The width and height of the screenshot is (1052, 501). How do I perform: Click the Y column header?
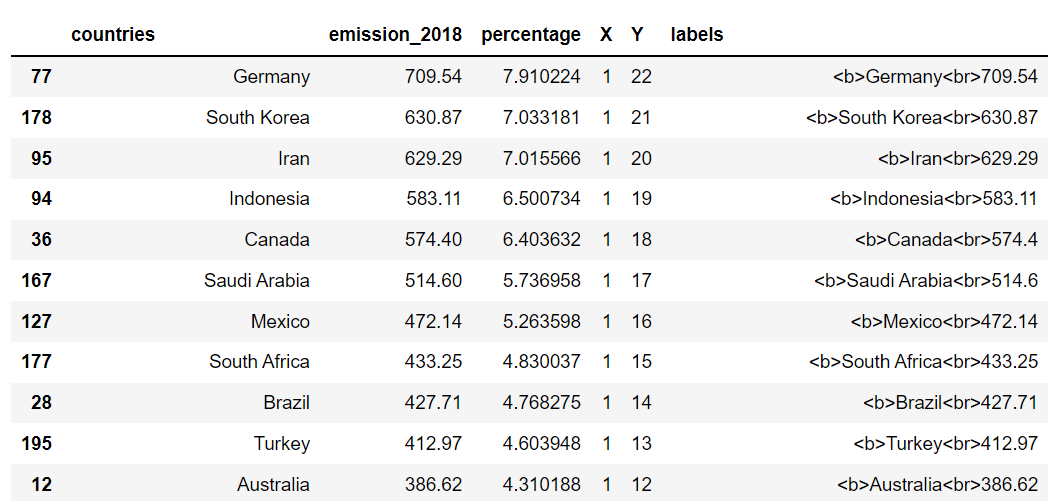pos(637,34)
